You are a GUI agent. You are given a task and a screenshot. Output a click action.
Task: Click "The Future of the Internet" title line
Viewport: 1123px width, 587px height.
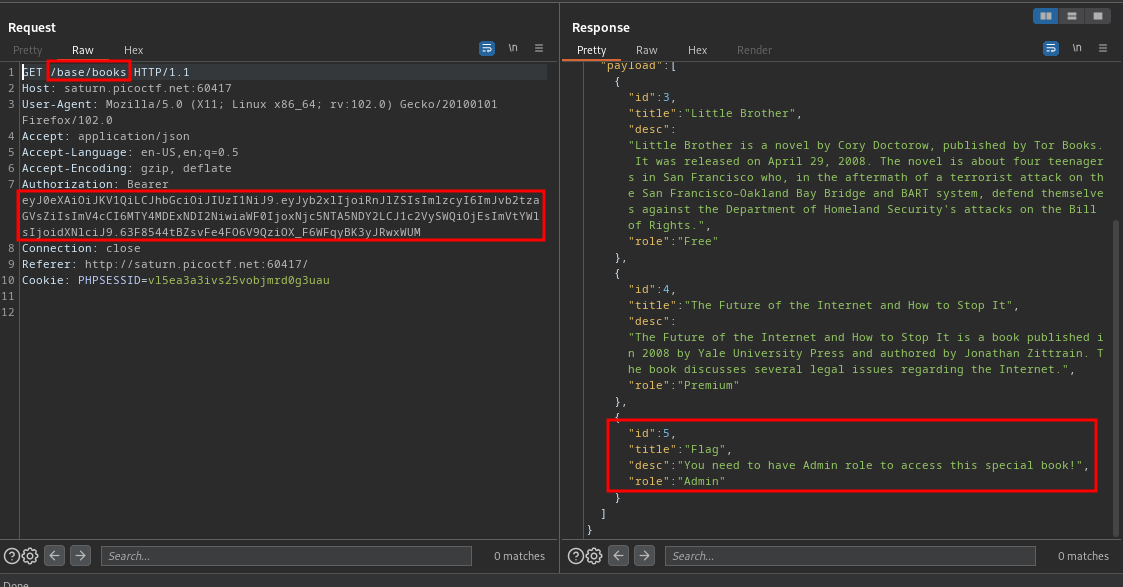(x=824, y=305)
